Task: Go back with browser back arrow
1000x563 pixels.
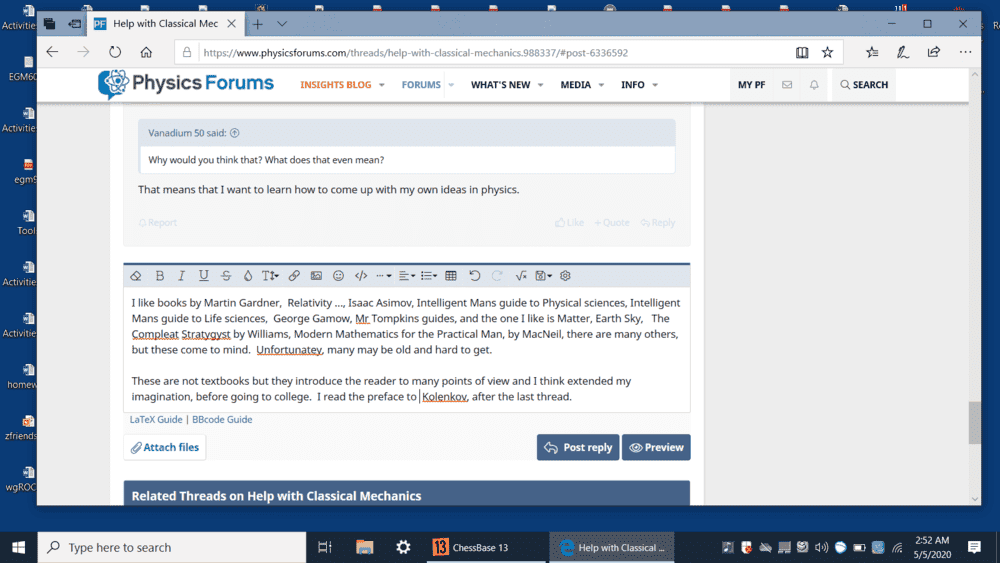Action: pyautogui.click(x=52, y=52)
